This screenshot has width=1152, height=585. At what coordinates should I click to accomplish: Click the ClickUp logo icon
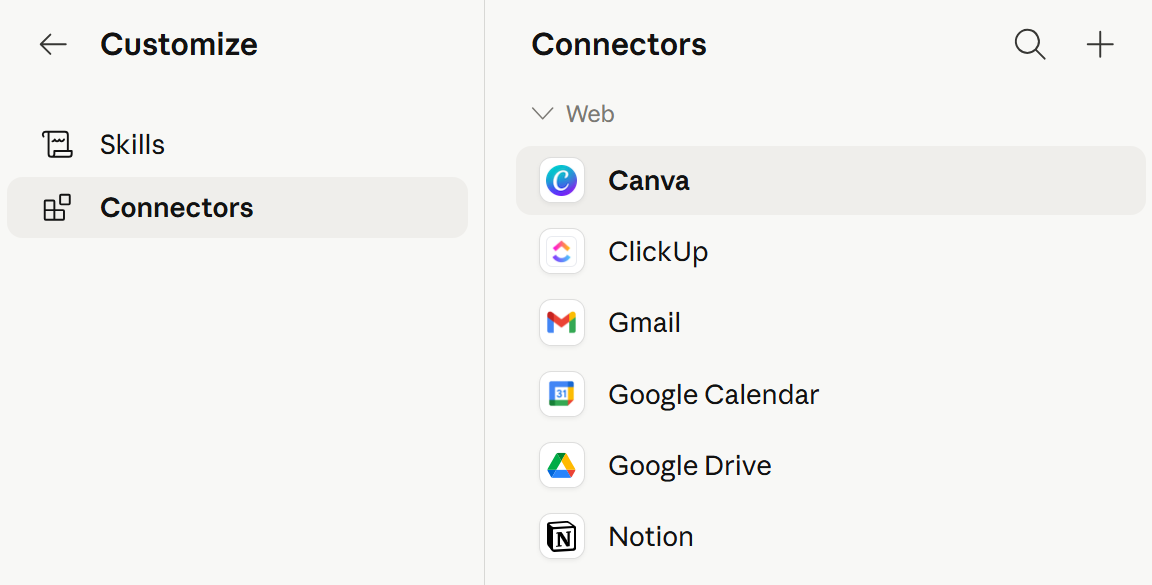(562, 251)
